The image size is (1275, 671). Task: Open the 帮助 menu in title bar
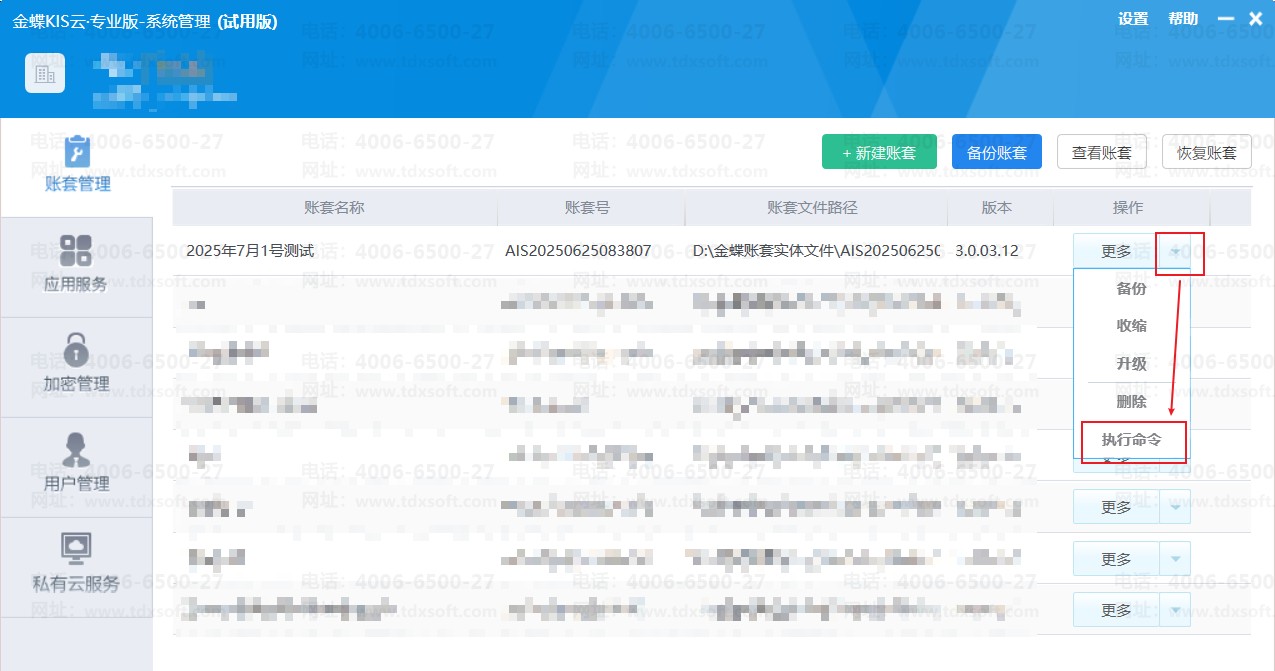click(x=1183, y=19)
